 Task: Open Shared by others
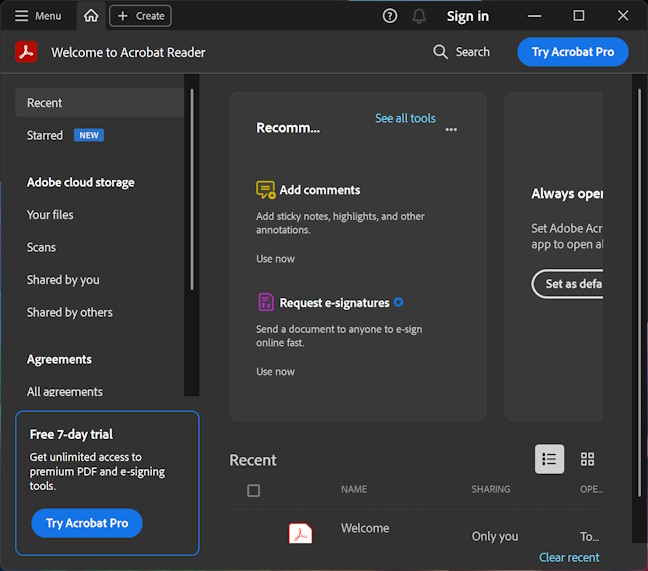pos(70,312)
